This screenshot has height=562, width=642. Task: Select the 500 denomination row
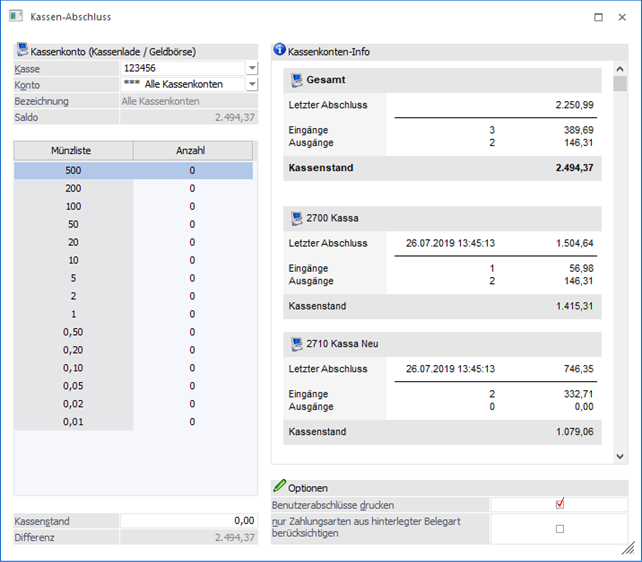[x=73, y=171]
